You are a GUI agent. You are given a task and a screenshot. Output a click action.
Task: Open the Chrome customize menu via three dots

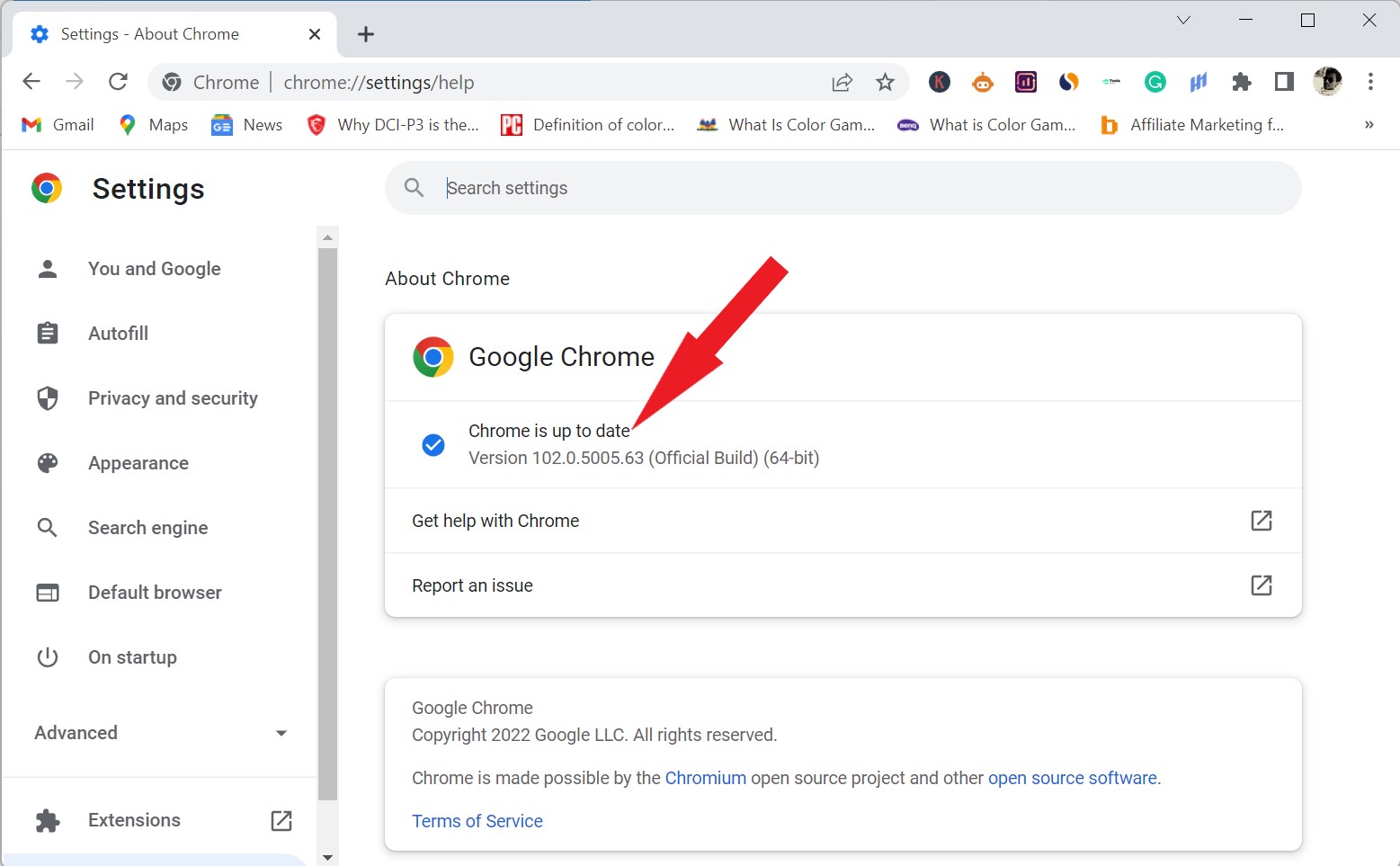click(1370, 82)
